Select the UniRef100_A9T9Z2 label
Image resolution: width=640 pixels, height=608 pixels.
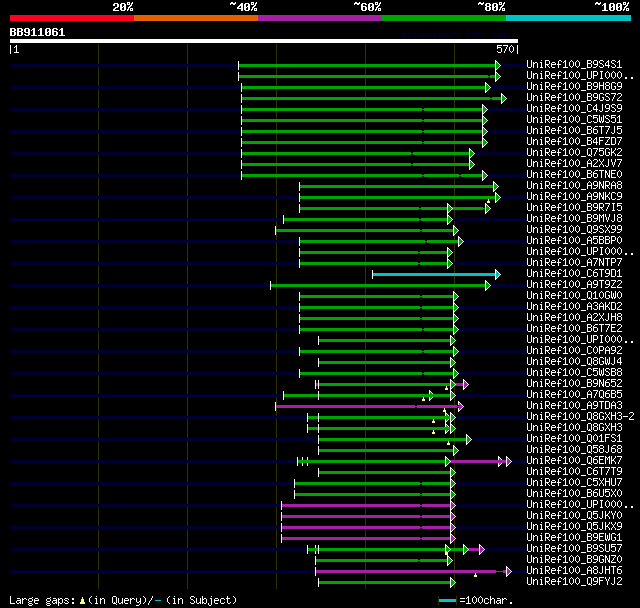coord(574,285)
